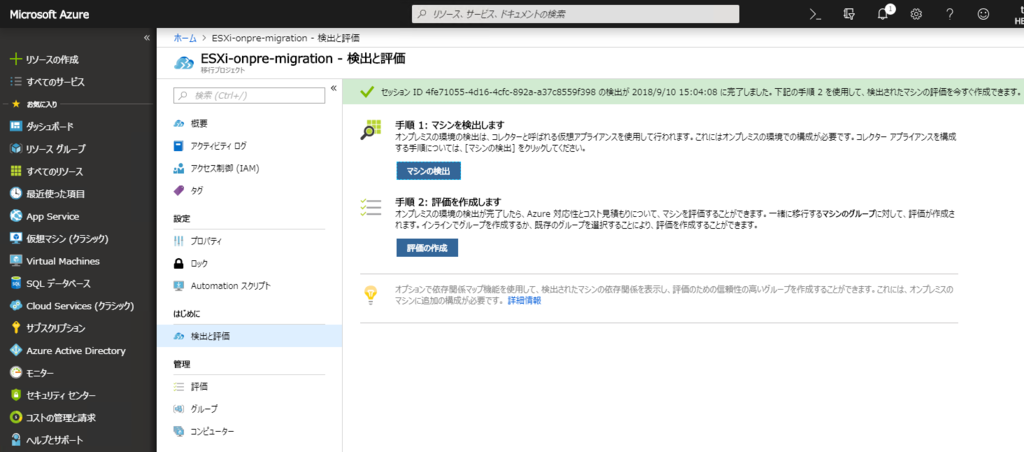This screenshot has height=452, width=1024.
Task: Click the 手順 2: 評価を作成します heading
Action: (x=448, y=201)
